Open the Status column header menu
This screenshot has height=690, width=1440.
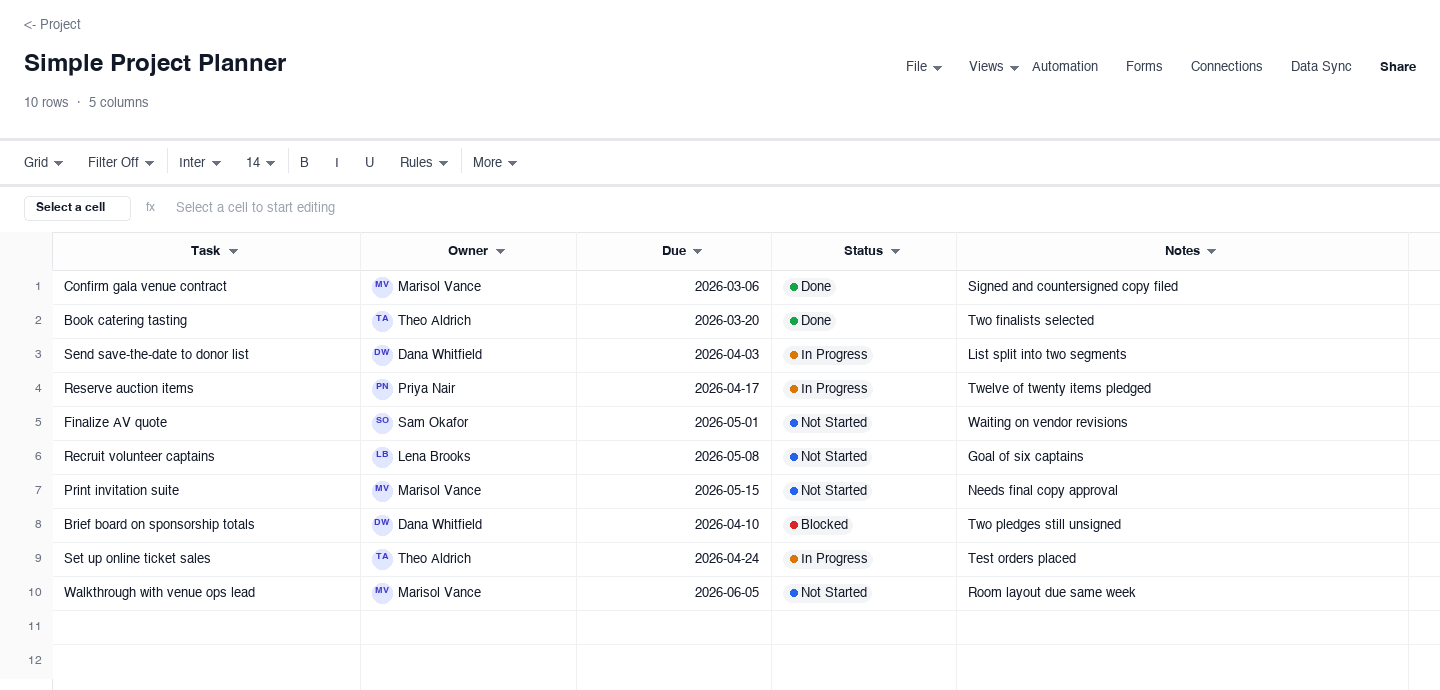(x=895, y=251)
